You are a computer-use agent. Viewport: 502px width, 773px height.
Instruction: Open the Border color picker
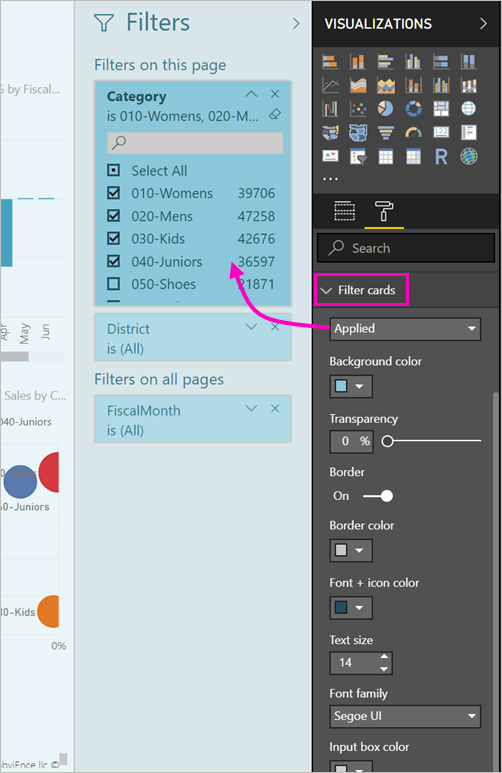[x=351, y=550]
